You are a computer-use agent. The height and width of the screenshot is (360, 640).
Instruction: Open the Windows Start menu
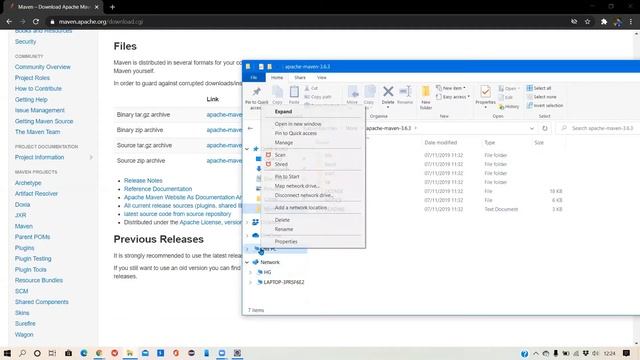(7, 353)
